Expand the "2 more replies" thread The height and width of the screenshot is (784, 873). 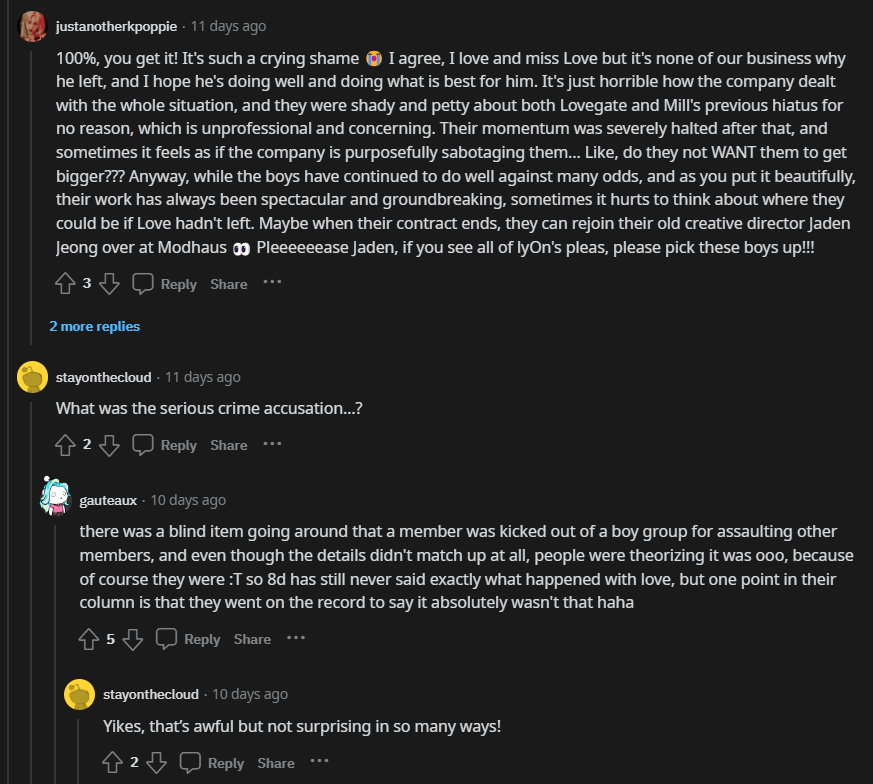click(x=94, y=326)
